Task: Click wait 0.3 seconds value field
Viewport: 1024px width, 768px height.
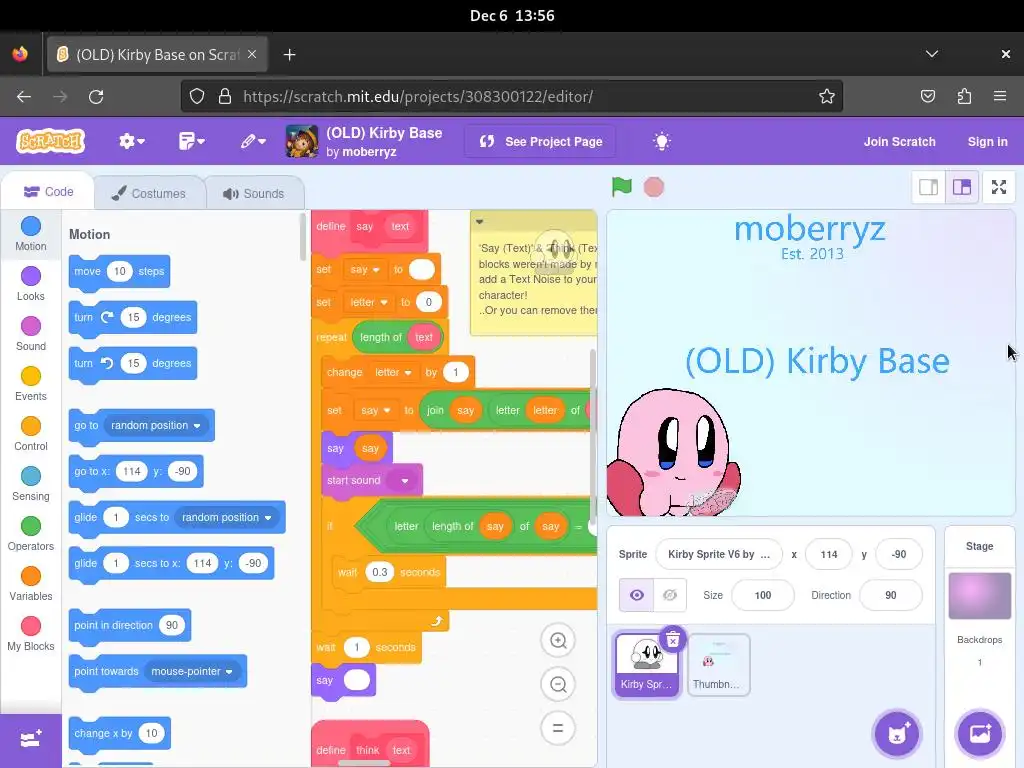Action: point(379,572)
